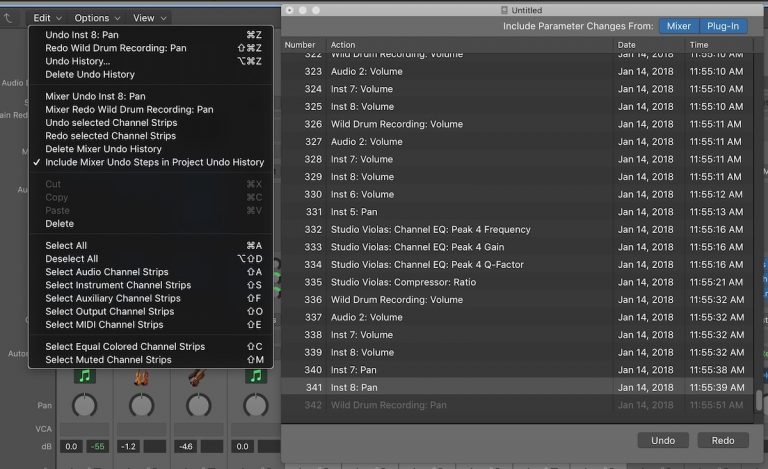Toggle the Mixer parameter changes button
Viewport: 768px width, 469px height.
click(678, 26)
